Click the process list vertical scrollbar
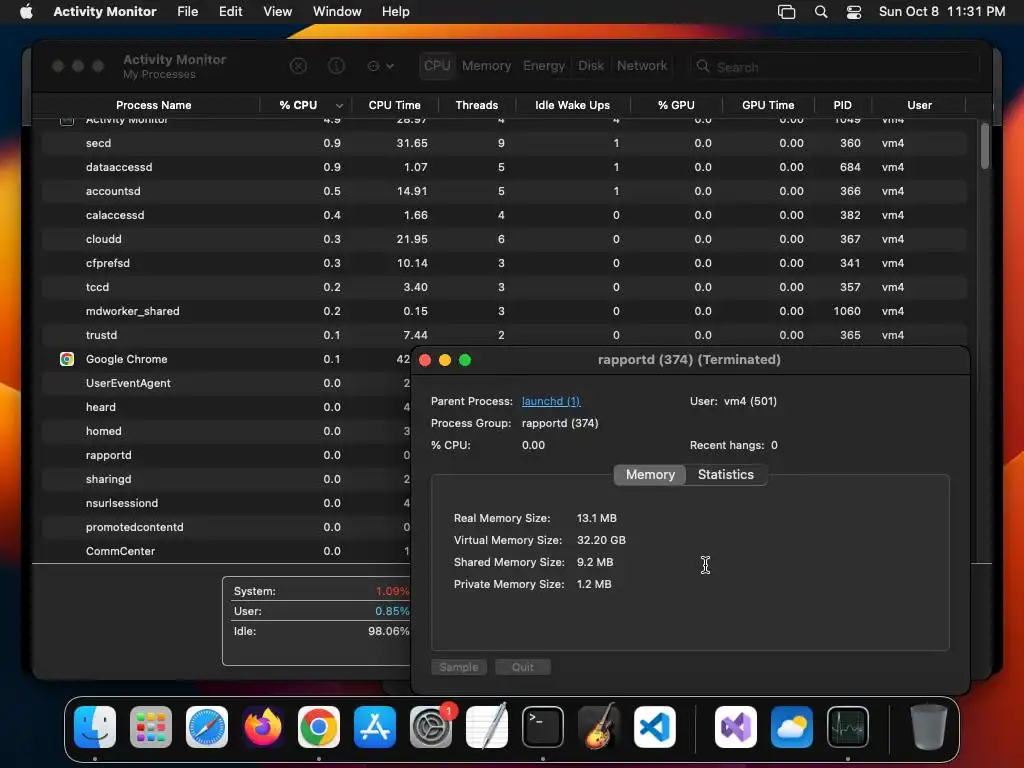Screen dimensions: 1024x768 pyautogui.click(x=984, y=147)
